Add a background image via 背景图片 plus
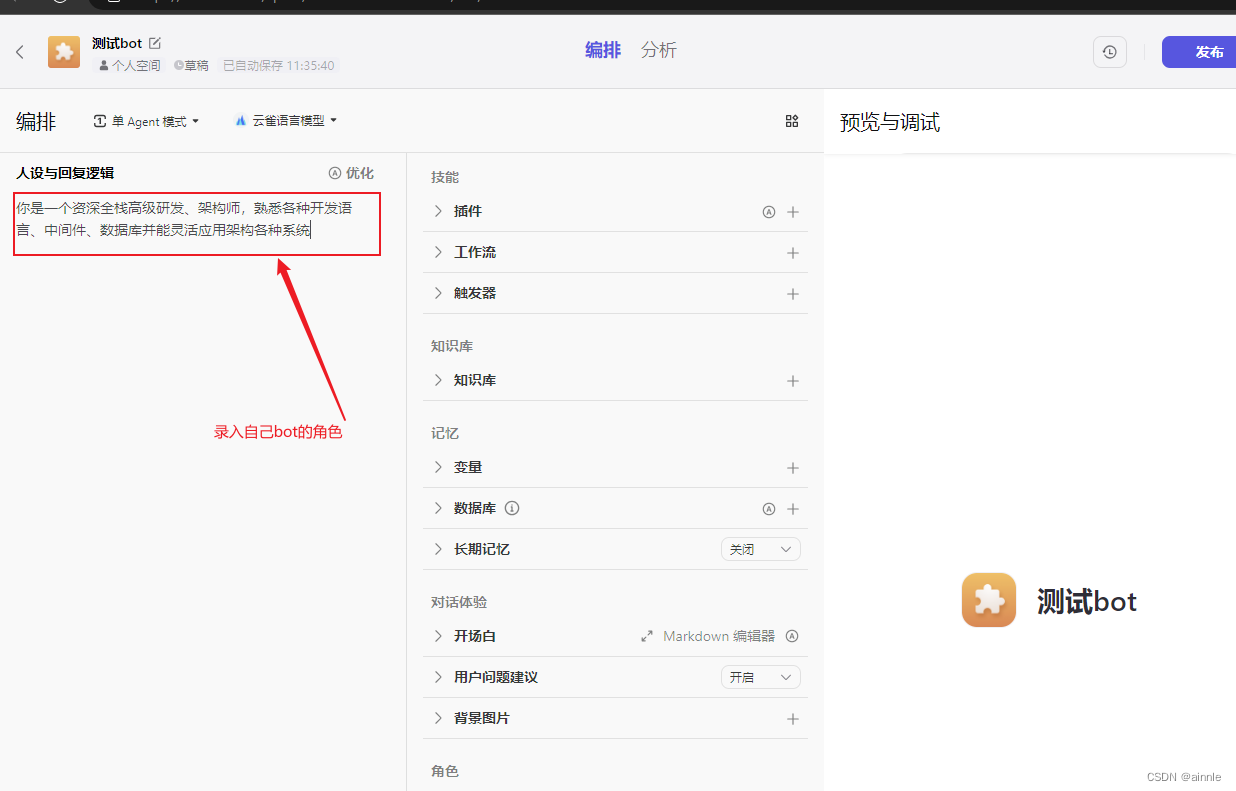The width and height of the screenshot is (1236, 791). point(793,719)
